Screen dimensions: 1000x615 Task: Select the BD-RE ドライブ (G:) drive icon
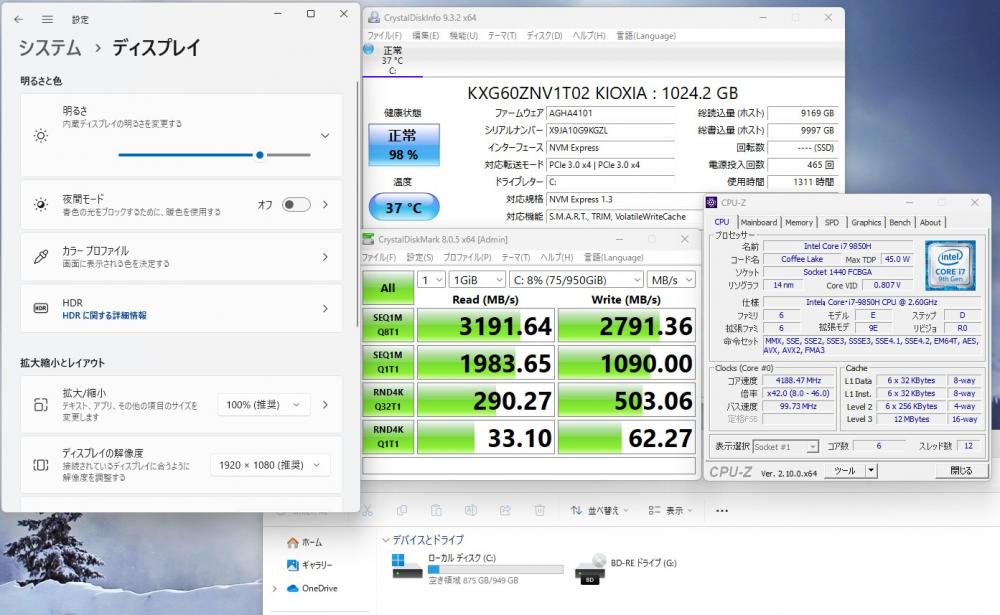[590, 569]
